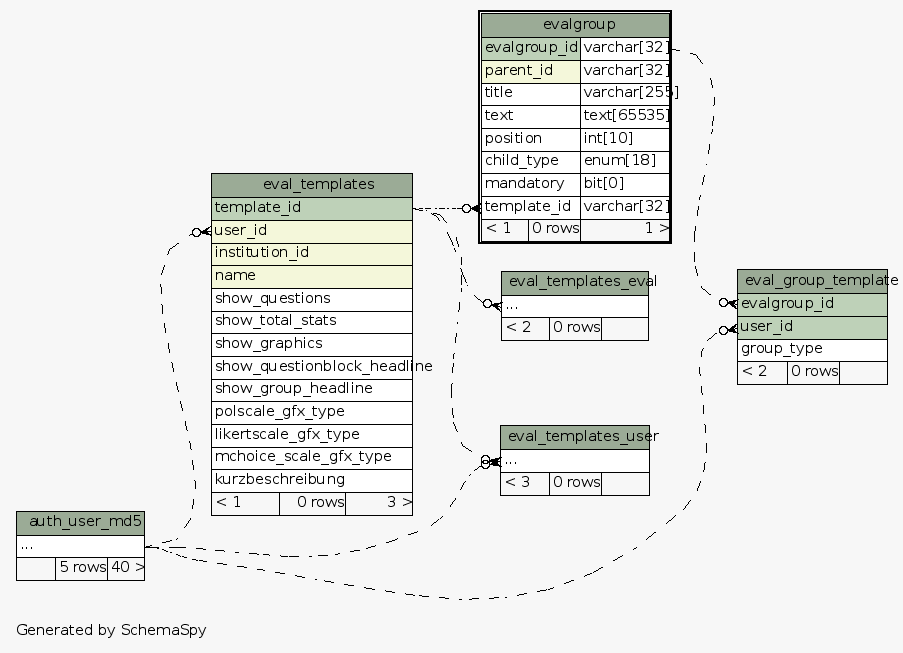Open the eval_templates_user table

tap(575, 435)
